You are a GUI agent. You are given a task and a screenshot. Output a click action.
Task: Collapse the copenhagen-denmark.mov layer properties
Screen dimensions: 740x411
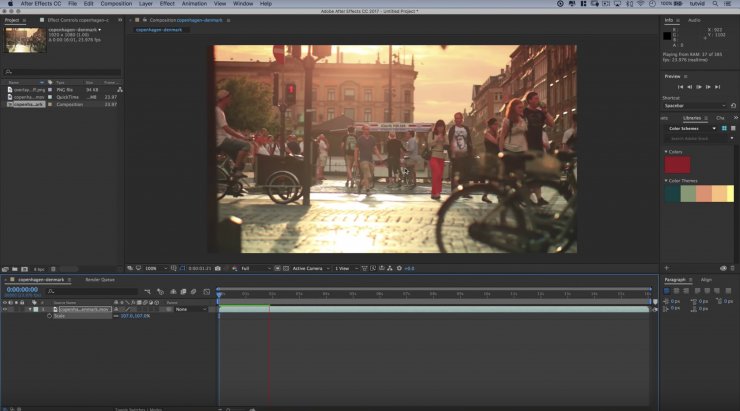pos(30,310)
